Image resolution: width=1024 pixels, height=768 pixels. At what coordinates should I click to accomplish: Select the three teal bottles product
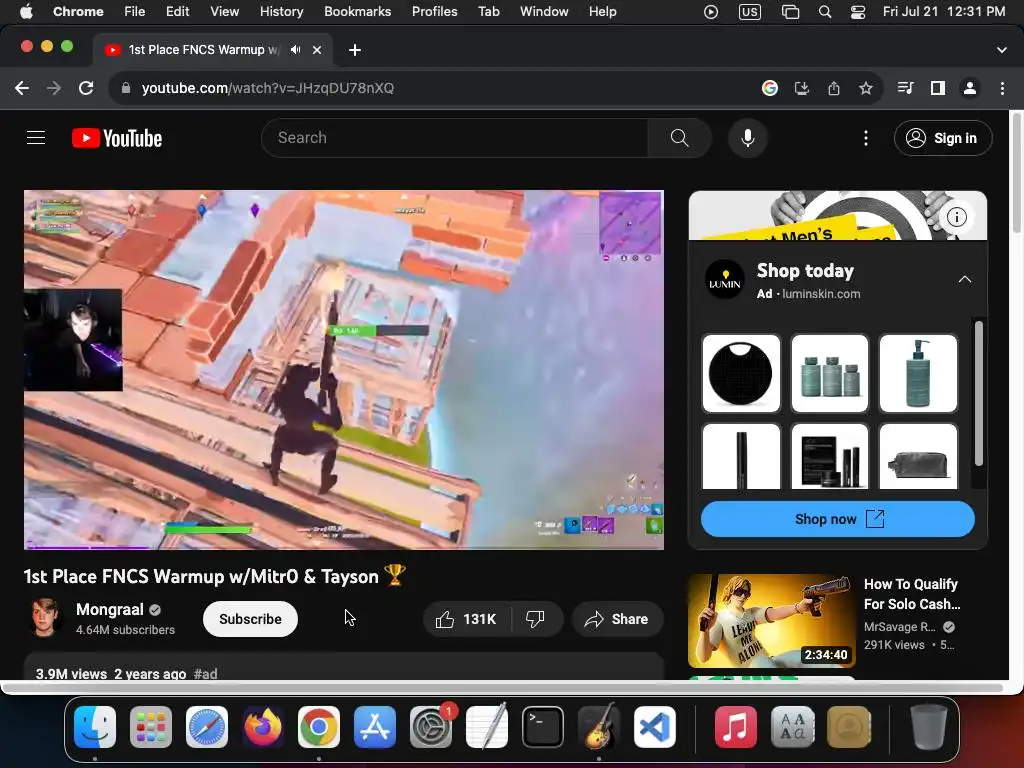pyautogui.click(x=829, y=374)
